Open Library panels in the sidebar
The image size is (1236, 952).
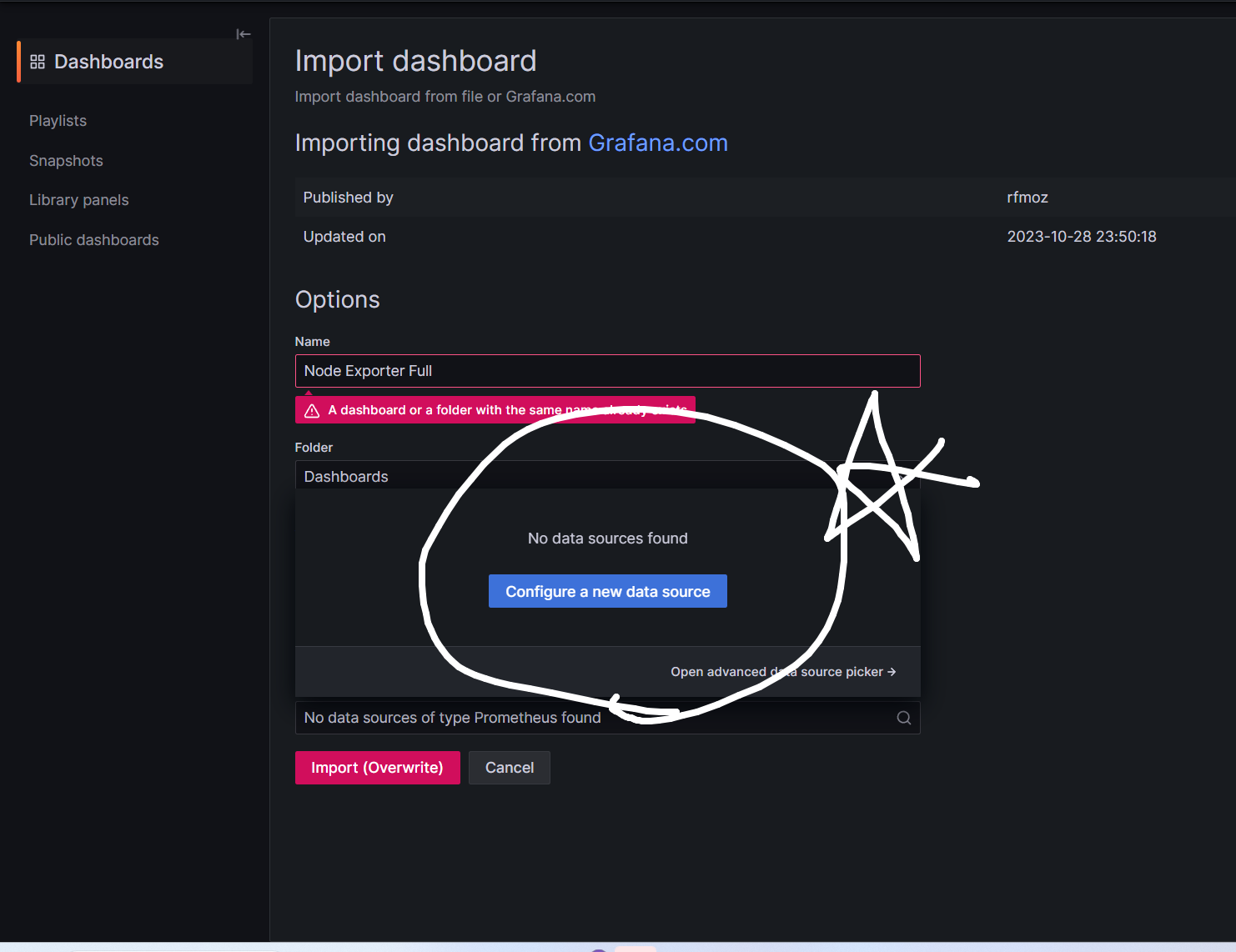[x=79, y=200]
